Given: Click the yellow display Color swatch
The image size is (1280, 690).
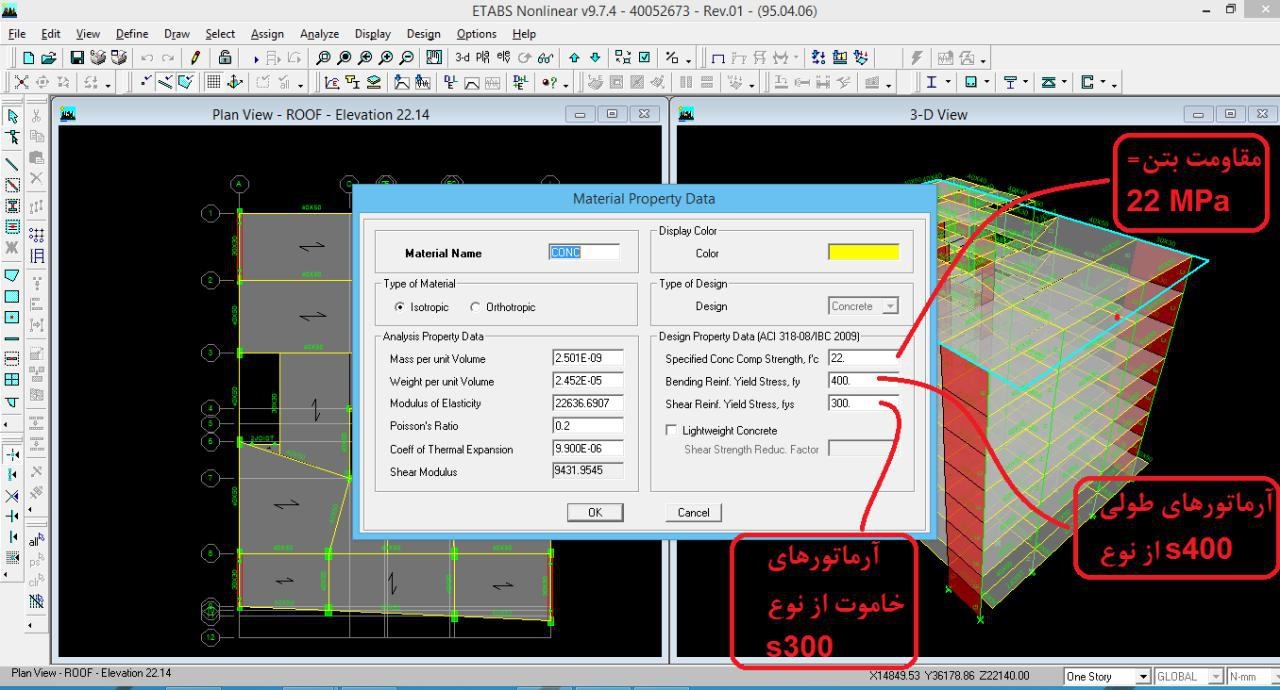Looking at the screenshot, I should 863,252.
